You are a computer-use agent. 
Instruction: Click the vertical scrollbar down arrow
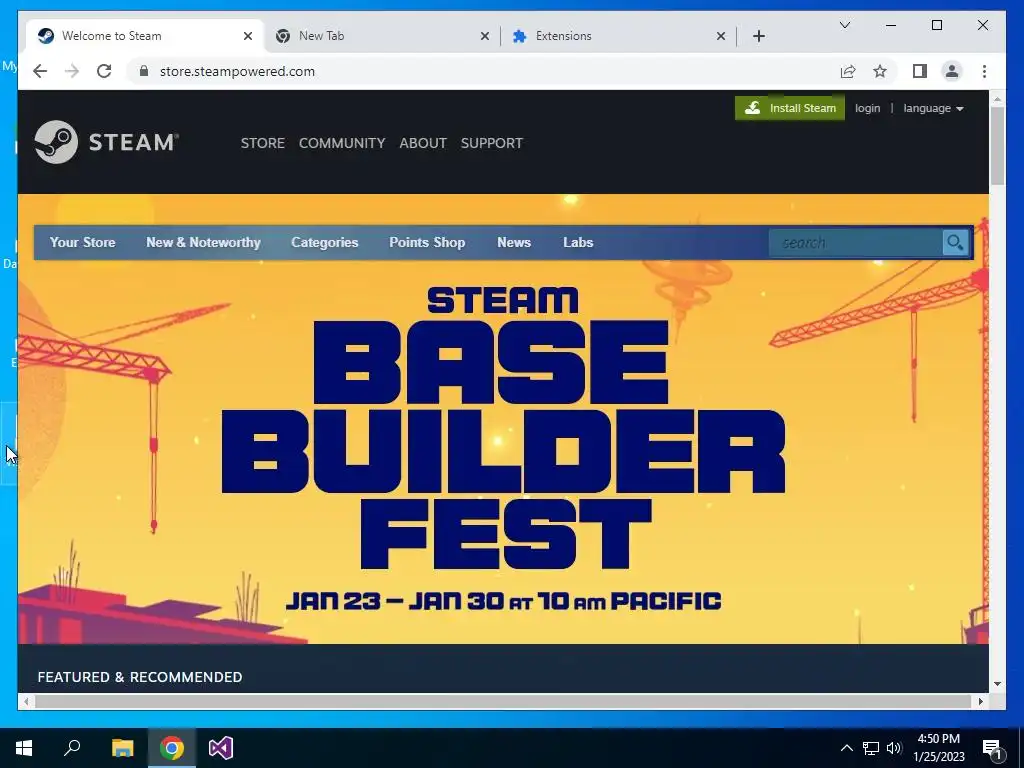click(x=997, y=684)
